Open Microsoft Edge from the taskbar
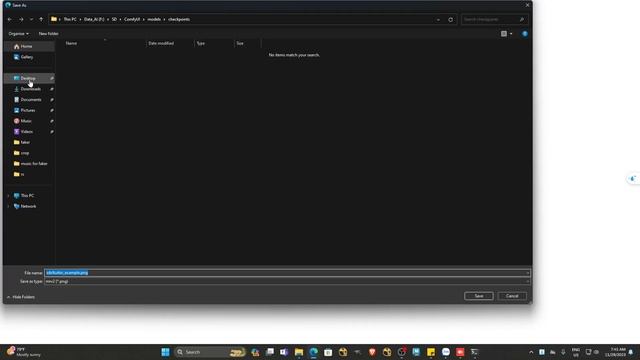The image size is (640, 360). (x=313, y=352)
